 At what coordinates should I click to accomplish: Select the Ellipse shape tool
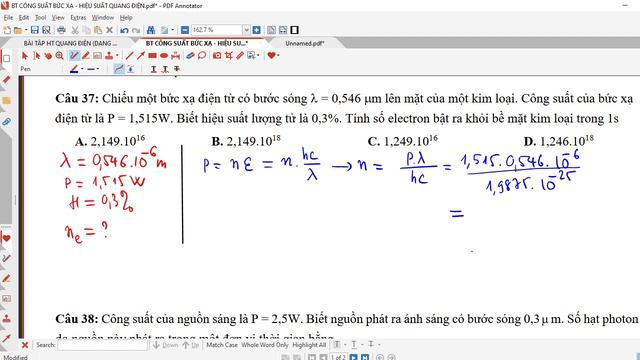point(164,56)
